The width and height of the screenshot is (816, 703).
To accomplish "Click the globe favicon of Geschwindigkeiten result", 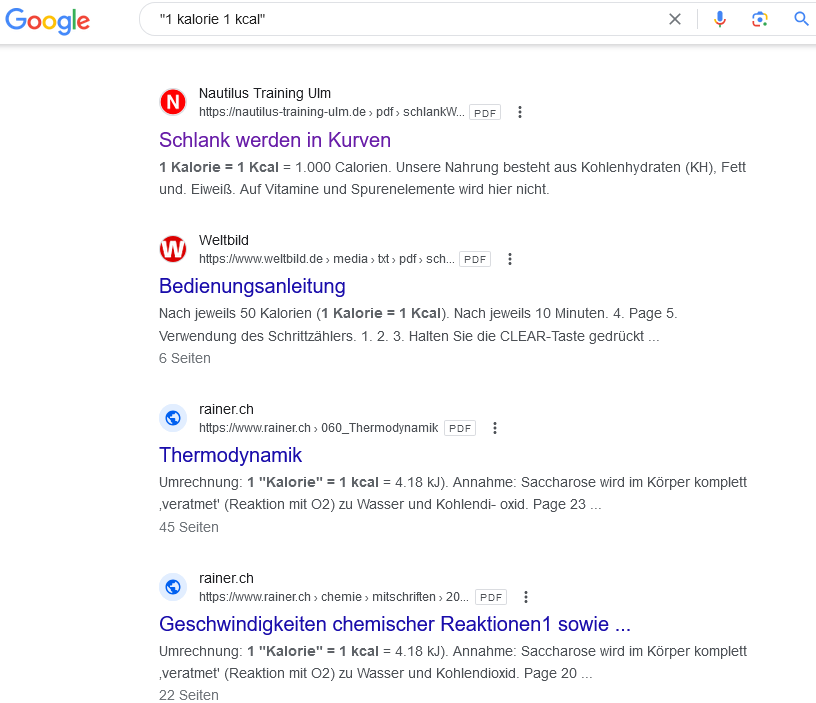I will click(173, 587).
